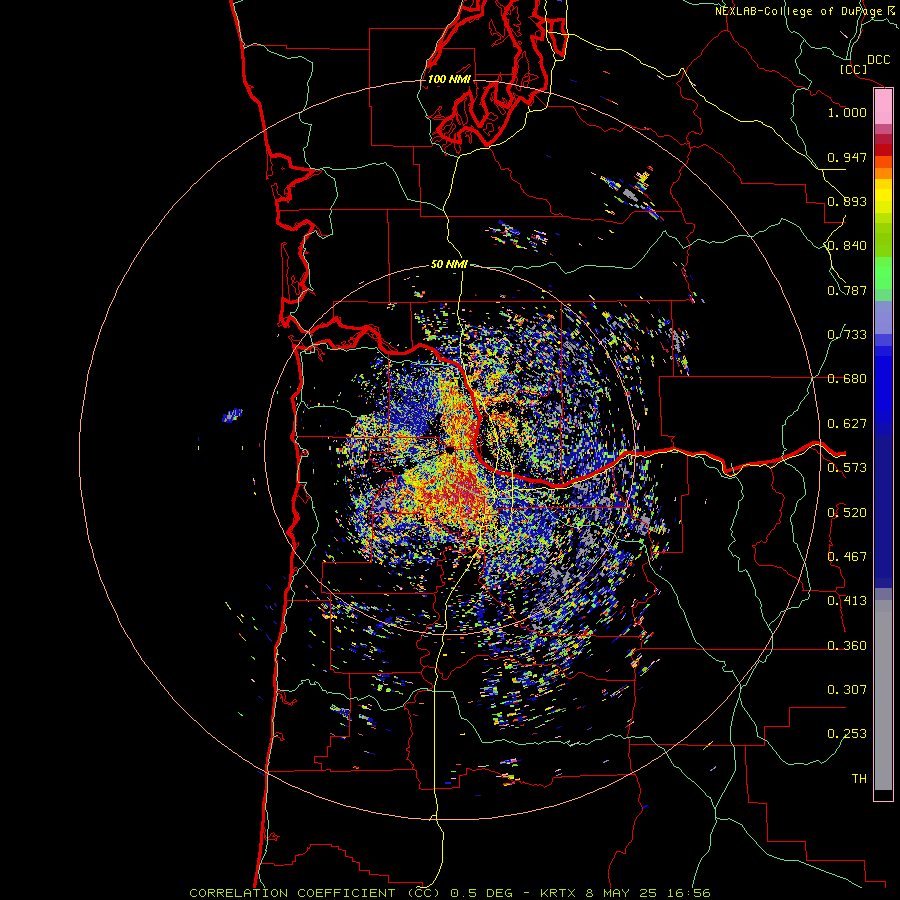Select the 0.893 legend value
The image size is (900, 900).
(847, 201)
